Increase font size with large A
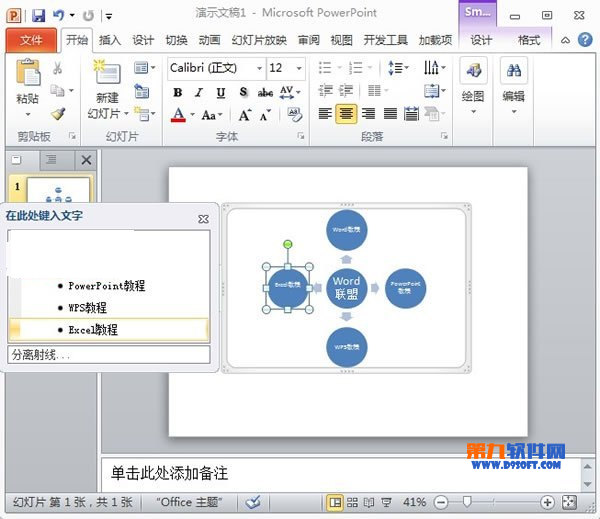This screenshot has height=519, width=600. pos(245,114)
